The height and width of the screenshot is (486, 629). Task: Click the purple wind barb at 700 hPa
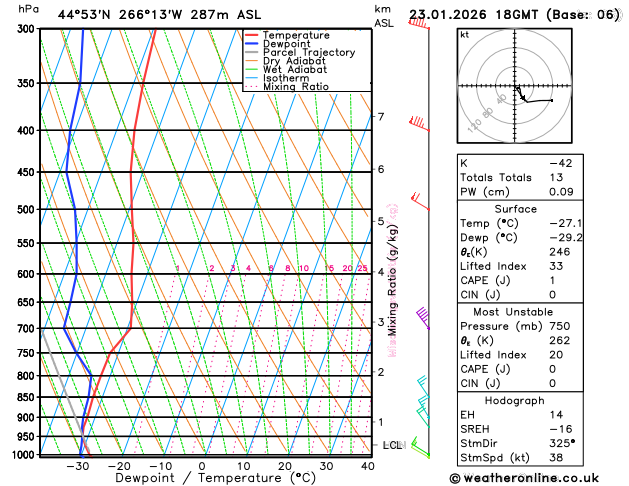click(x=423, y=318)
